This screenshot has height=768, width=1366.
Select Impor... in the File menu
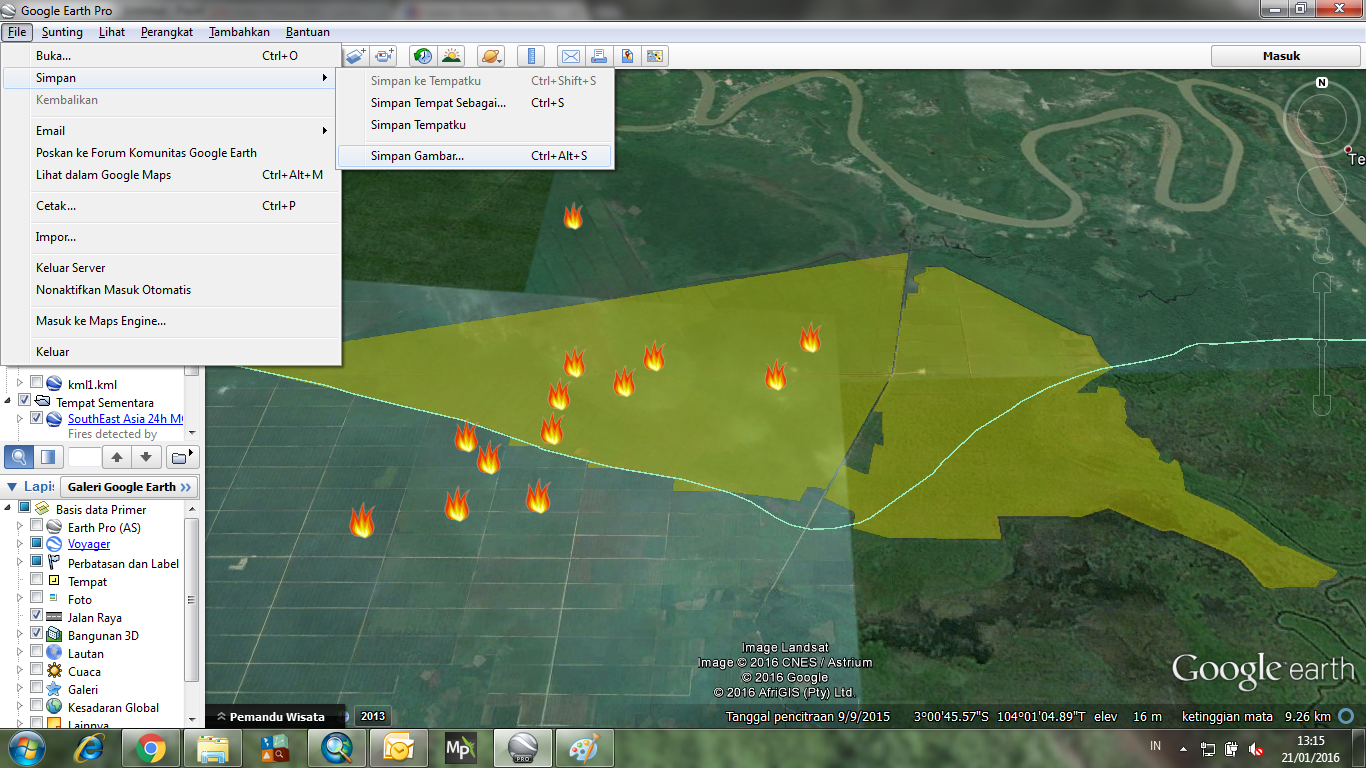pos(171,237)
